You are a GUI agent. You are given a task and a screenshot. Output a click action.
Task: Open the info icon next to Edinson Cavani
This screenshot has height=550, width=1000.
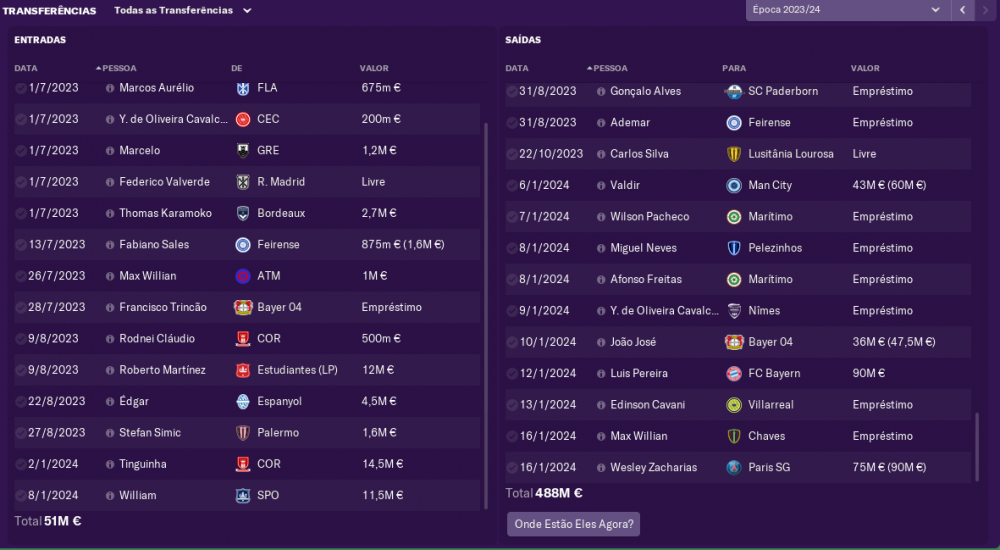pos(601,405)
